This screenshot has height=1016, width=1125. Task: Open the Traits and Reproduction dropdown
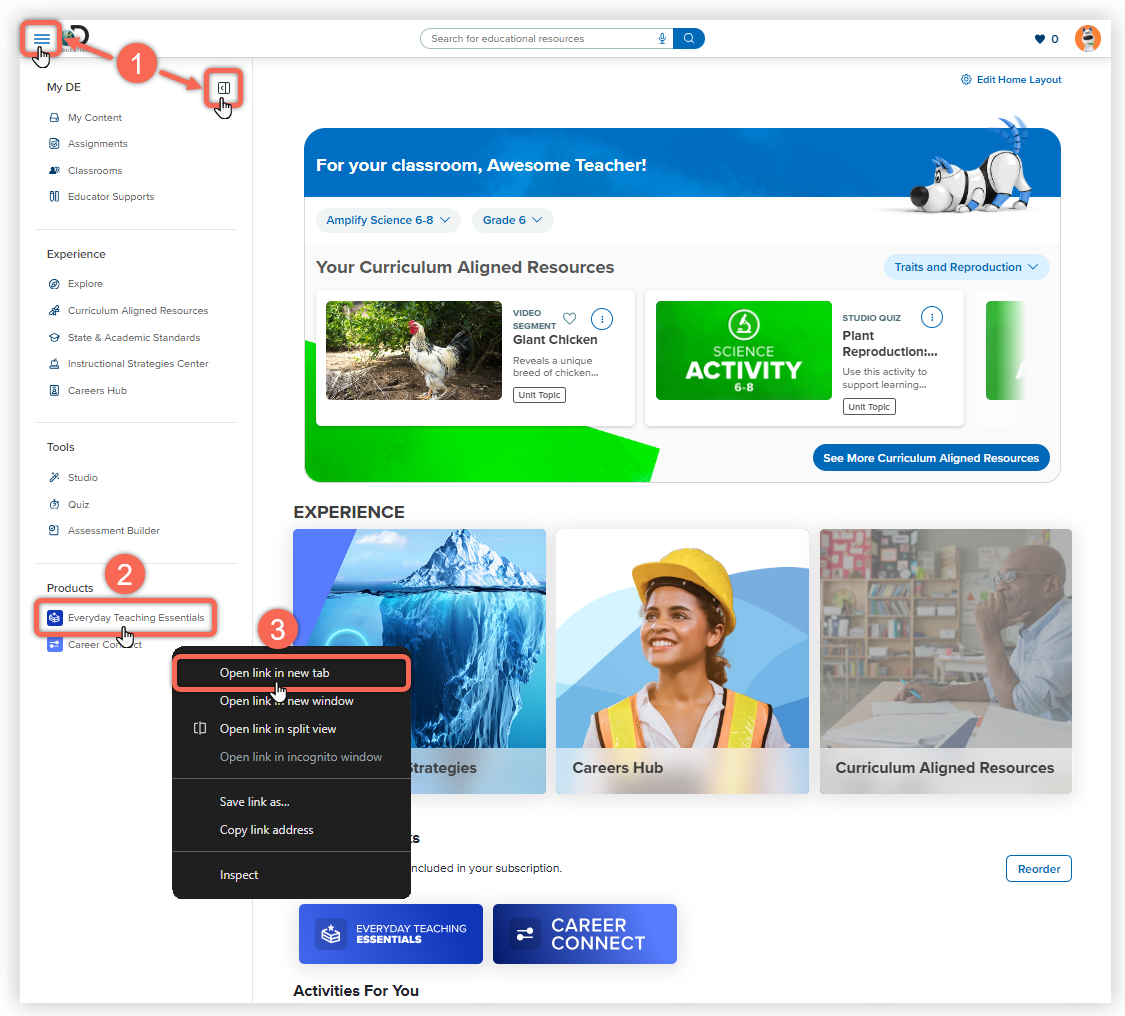coord(966,267)
